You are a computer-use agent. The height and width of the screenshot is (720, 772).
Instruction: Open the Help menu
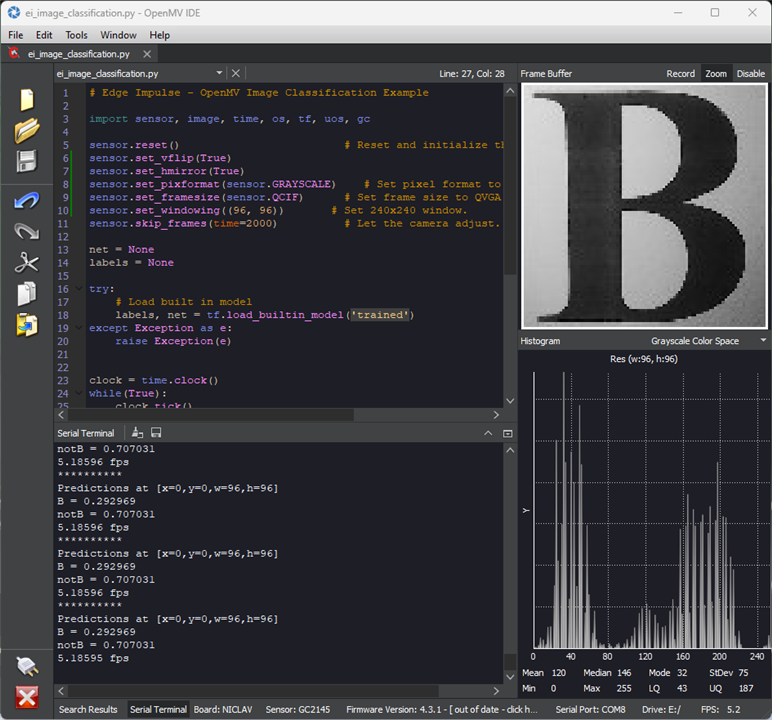point(160,35)
